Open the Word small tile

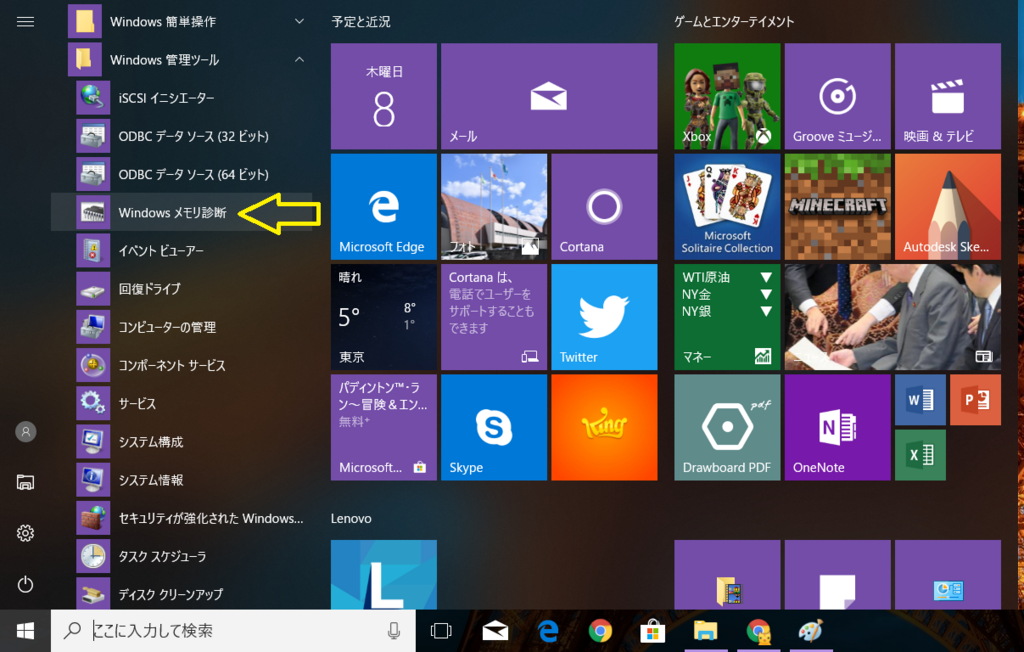920,400
